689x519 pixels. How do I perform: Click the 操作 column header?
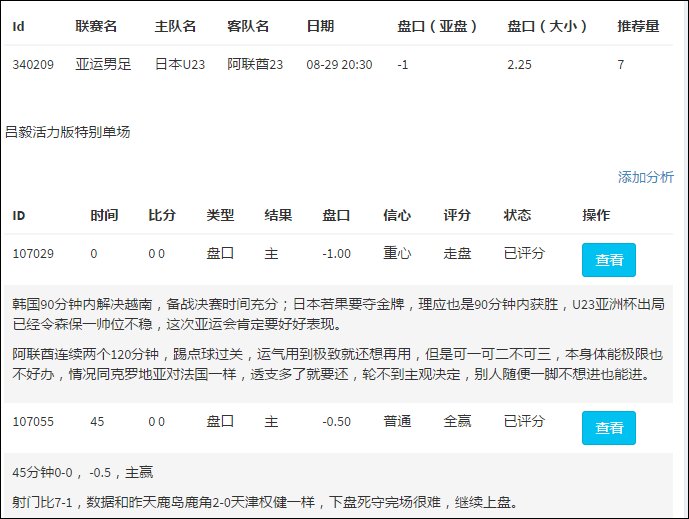pos(596,215)
